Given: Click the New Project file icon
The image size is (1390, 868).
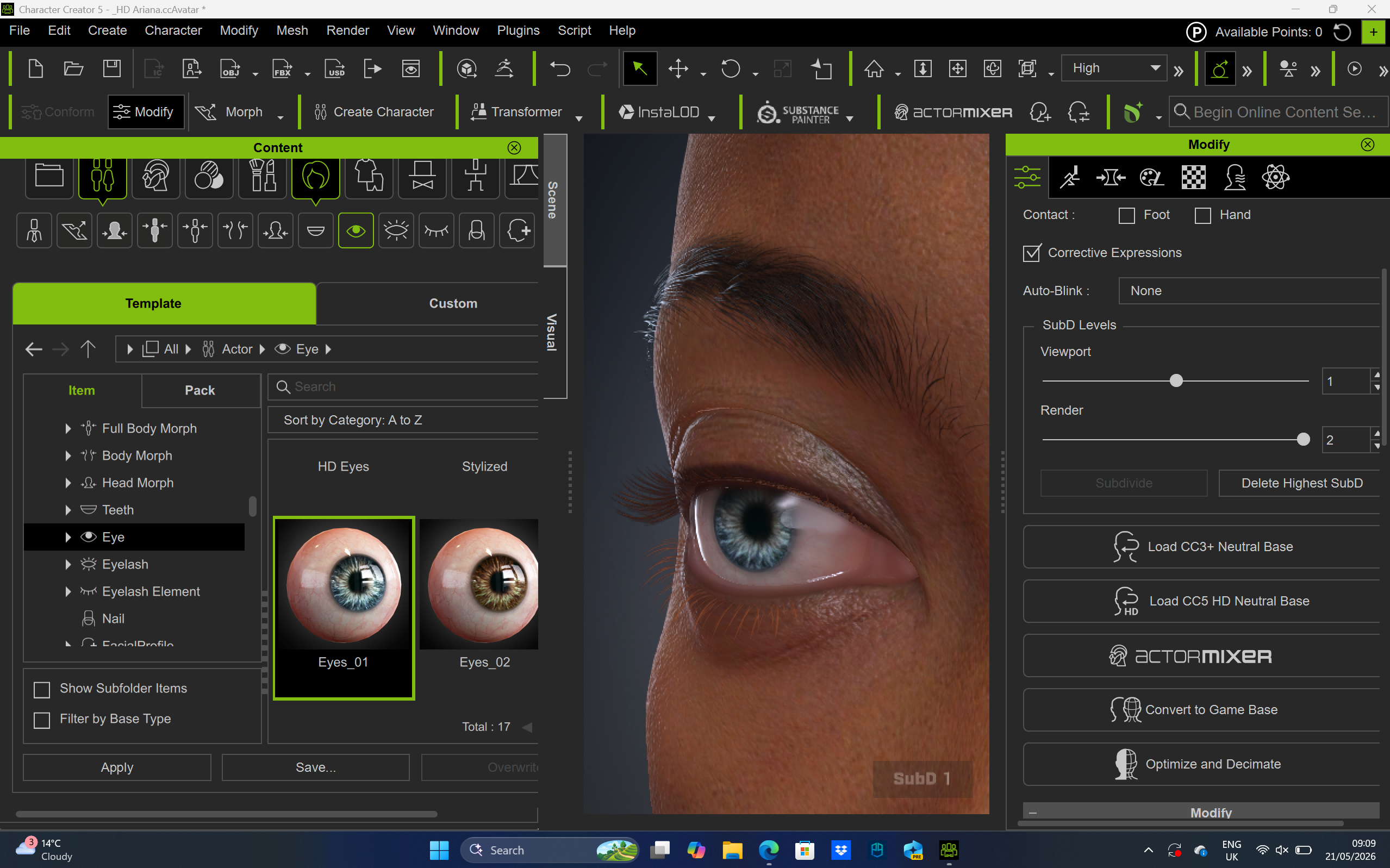Looking at the screenshot, I should (x=35, y=69).
